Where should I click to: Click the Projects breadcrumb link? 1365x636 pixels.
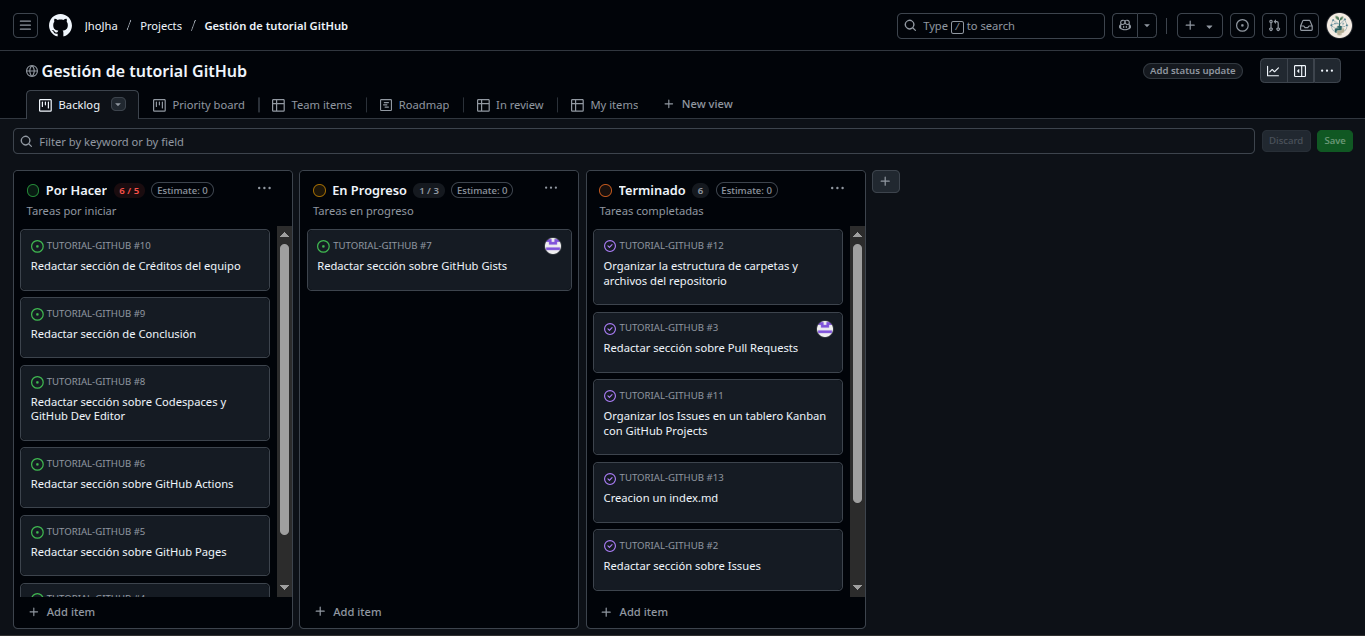click(x=161, y=26)
